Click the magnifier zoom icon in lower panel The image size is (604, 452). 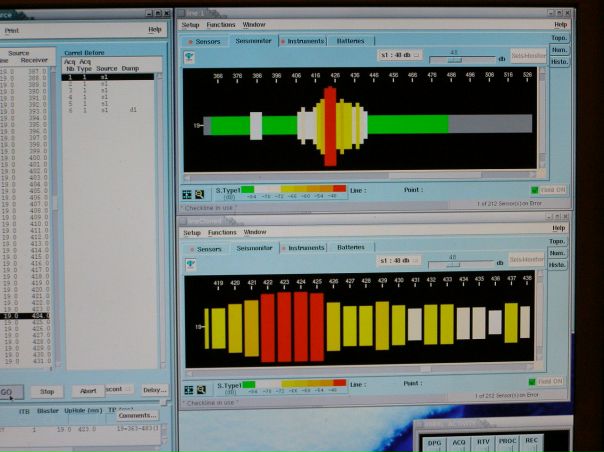199,386
